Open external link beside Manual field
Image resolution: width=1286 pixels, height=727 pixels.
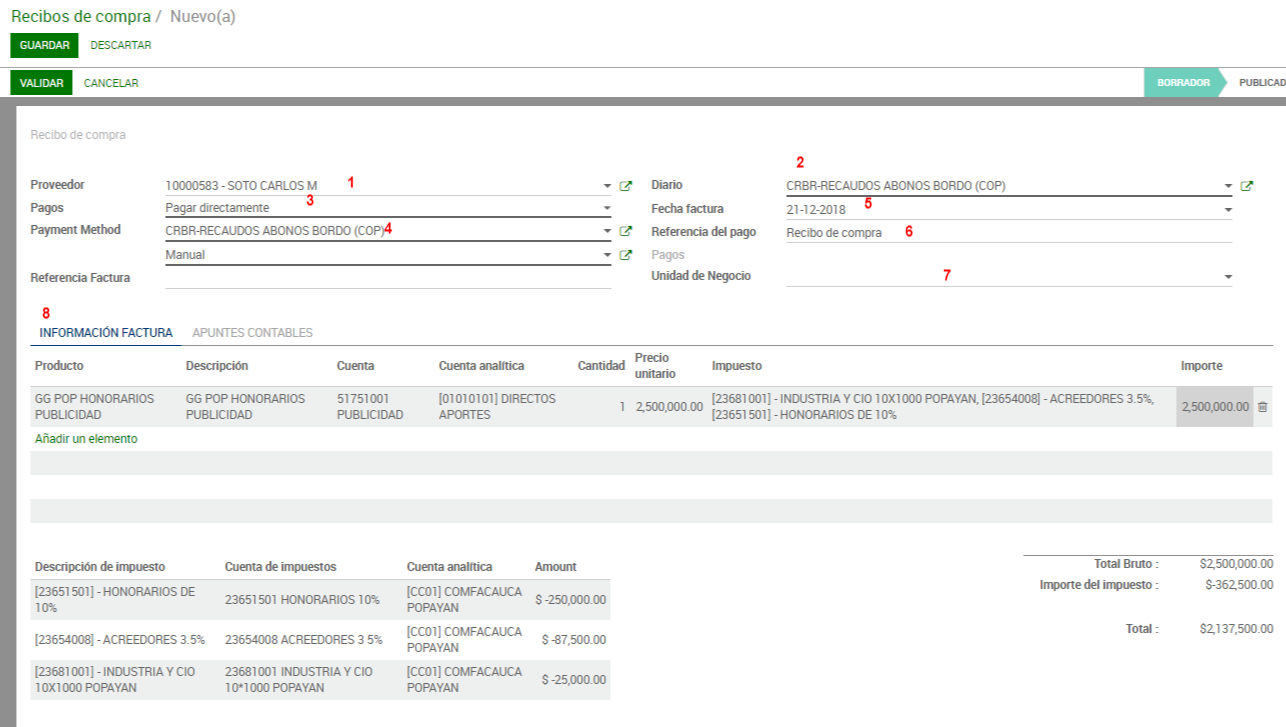(x=626, y=255)
